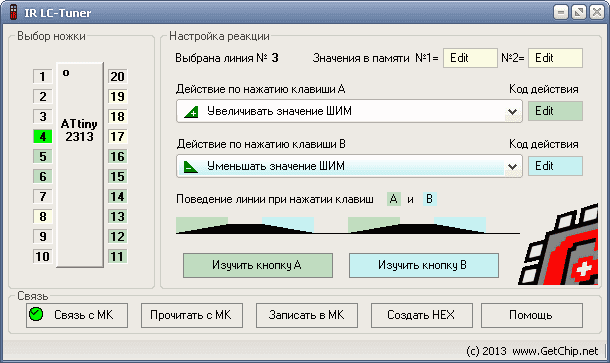Click the green 'A' key label swatch
This screenshot has height=363, width=610.
point(394,199)
